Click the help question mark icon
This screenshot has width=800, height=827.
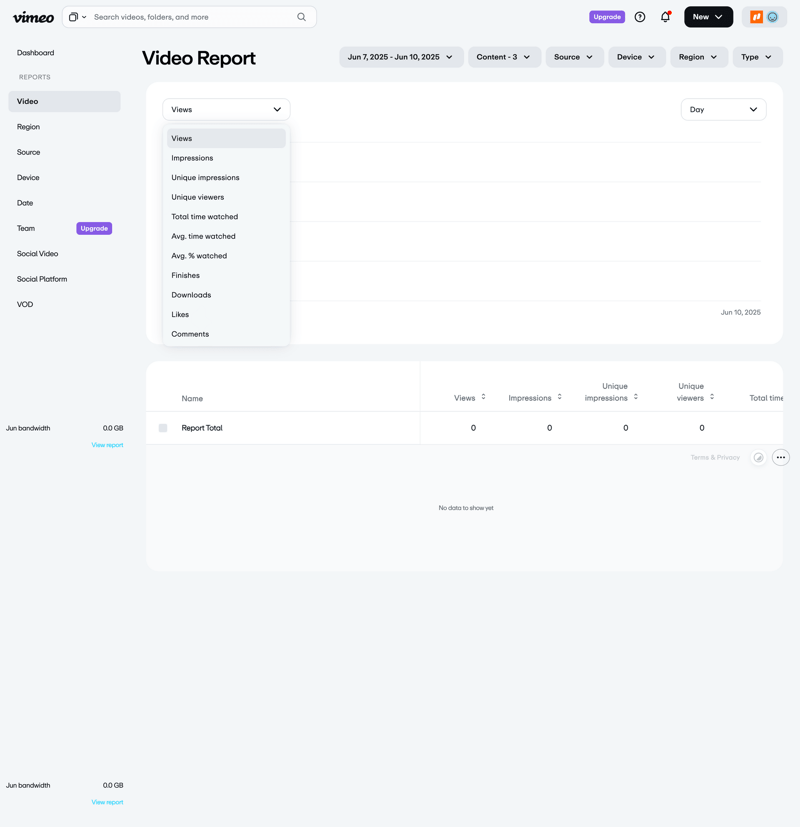(x=640, y=17)
